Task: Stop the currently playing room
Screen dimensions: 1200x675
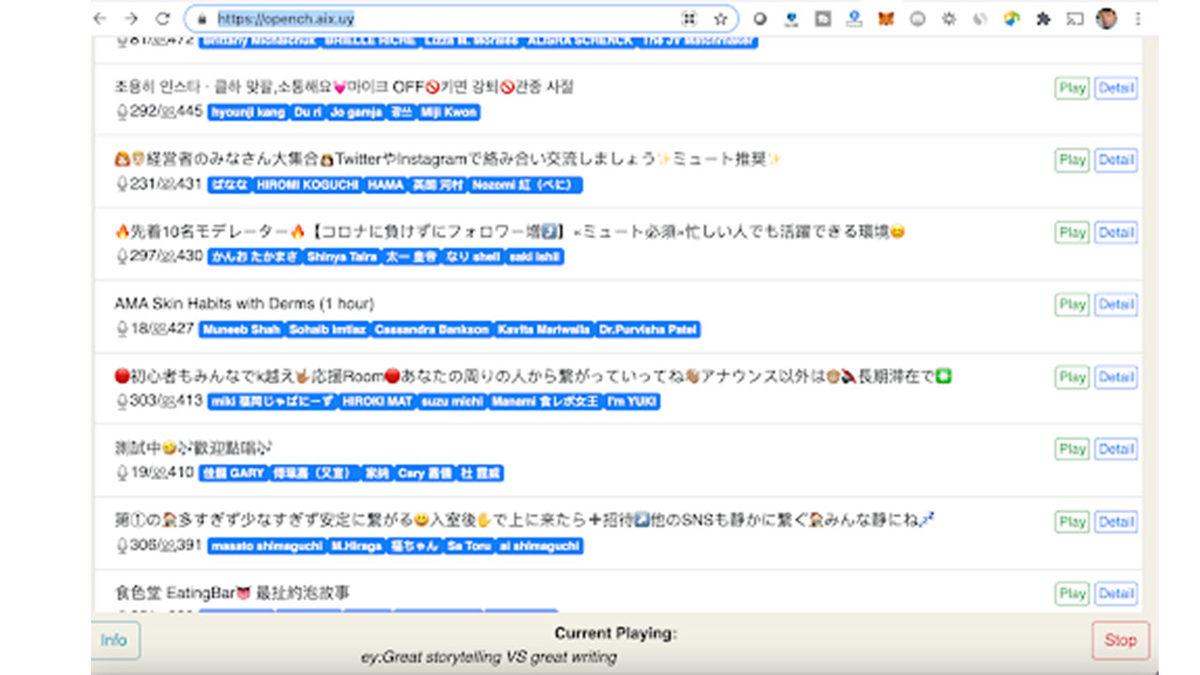Action: [1120, 640]
